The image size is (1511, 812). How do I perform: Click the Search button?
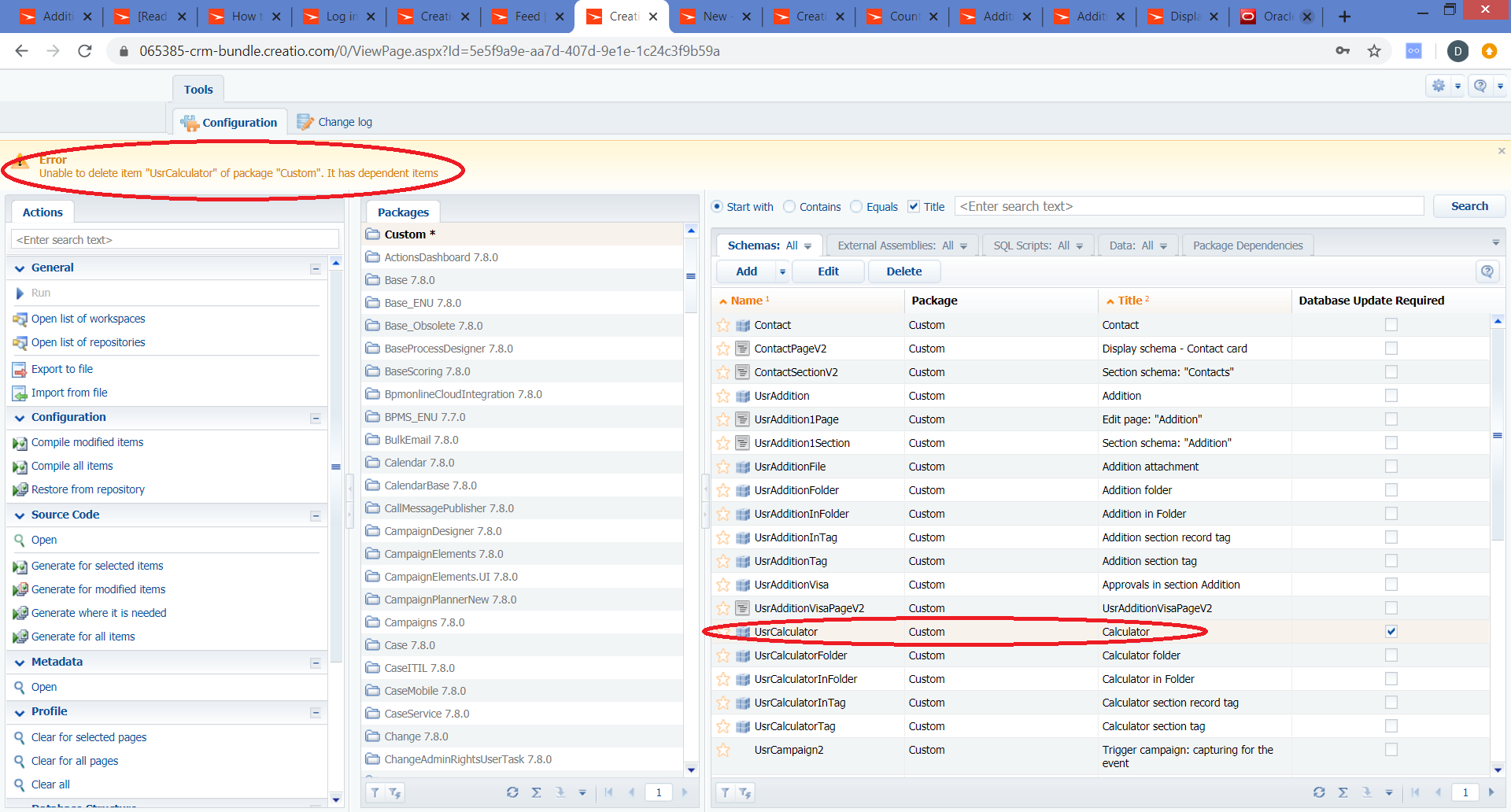coord(1469,206)
